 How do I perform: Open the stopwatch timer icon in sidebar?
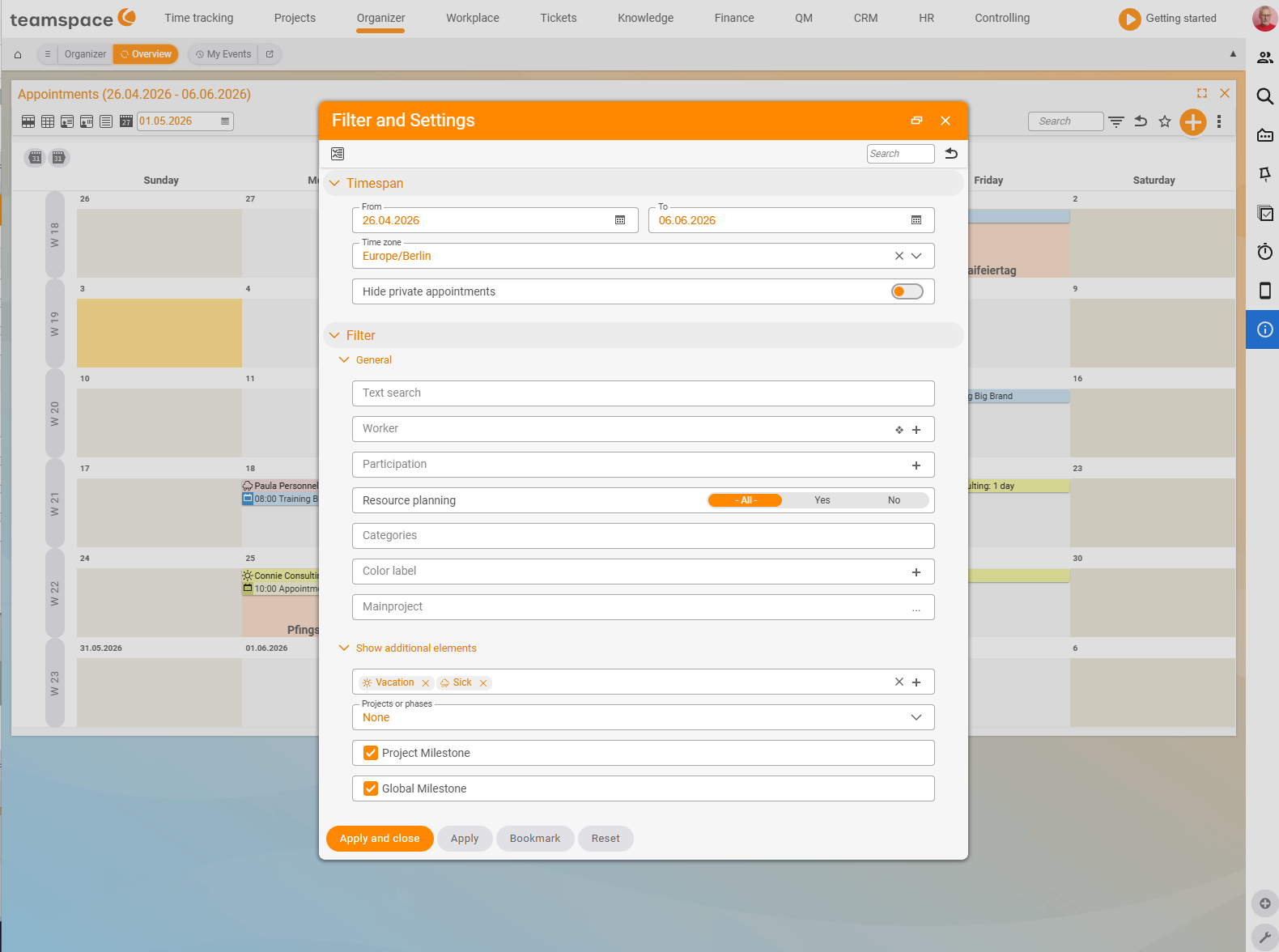click(x=1264, y=252)
